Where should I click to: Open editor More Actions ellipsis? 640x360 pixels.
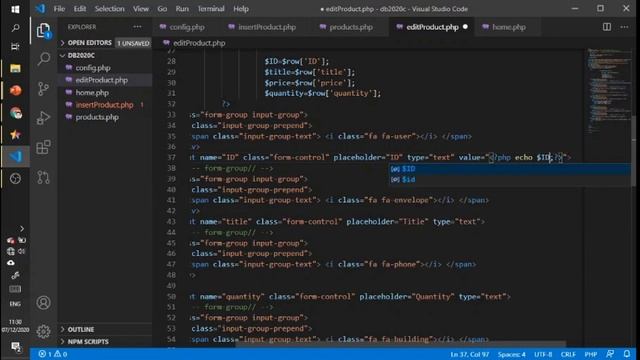624,27
